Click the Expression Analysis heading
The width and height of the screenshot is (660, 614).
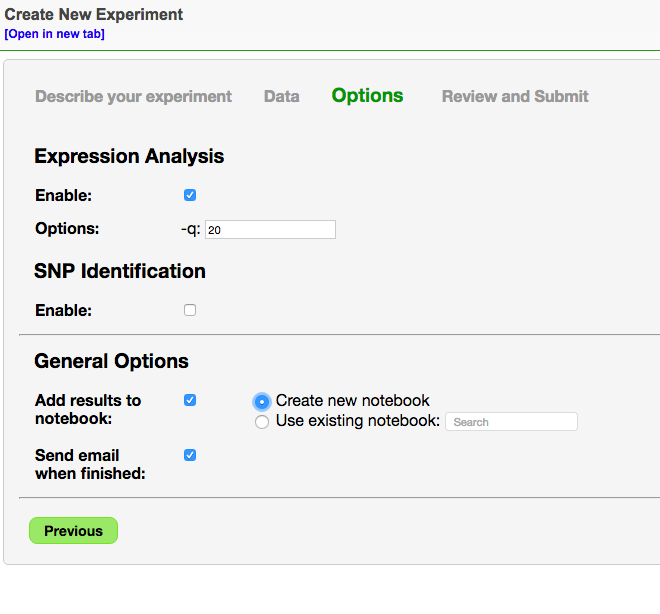point(129,156)
